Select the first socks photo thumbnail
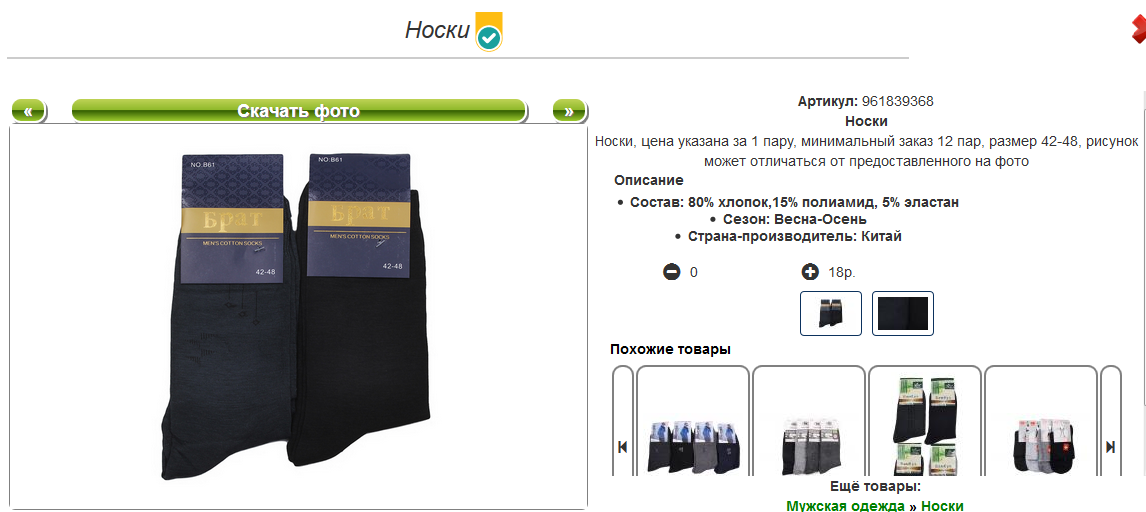 [831, 313]
